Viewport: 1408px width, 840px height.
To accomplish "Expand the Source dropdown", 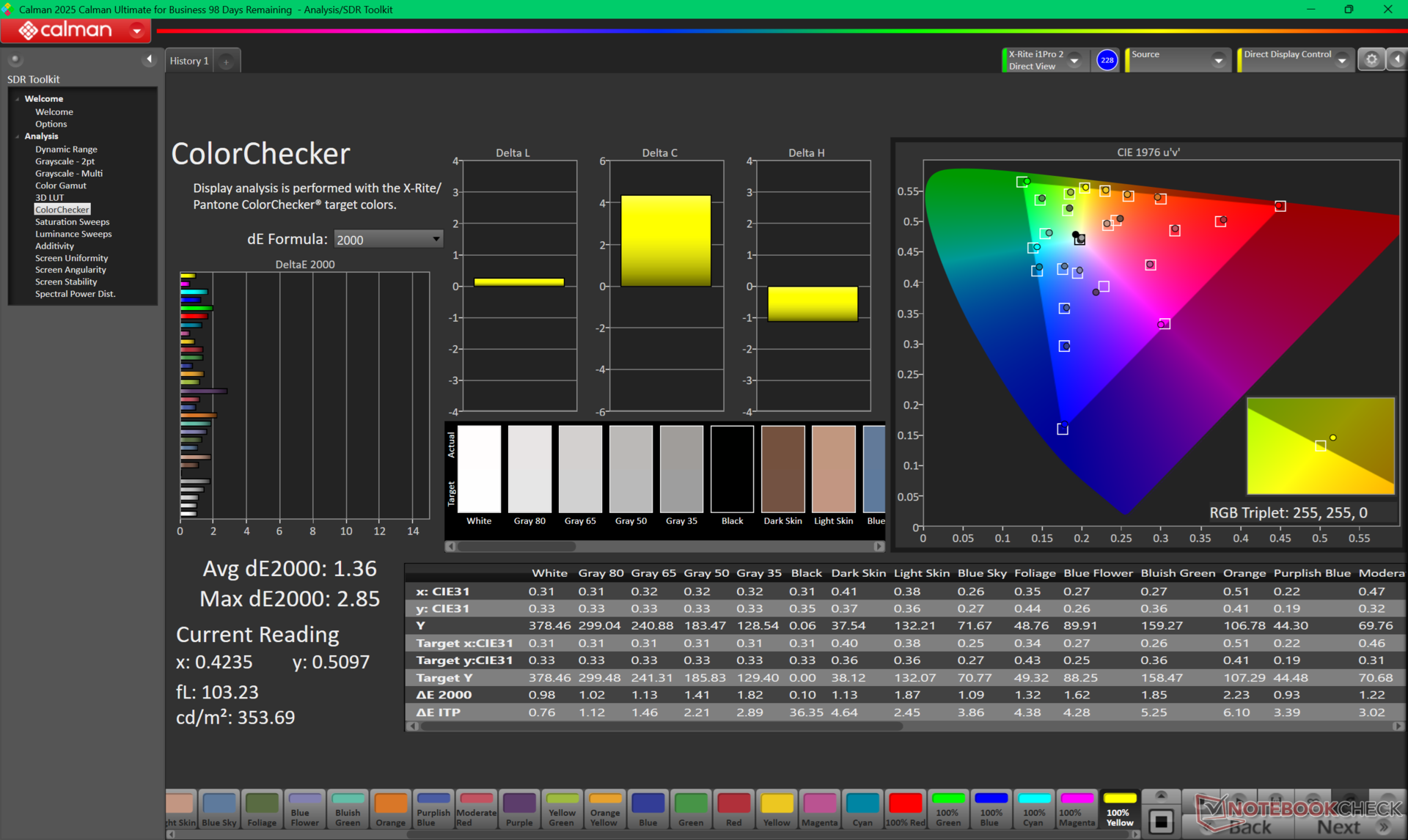I will point(1218,60).
